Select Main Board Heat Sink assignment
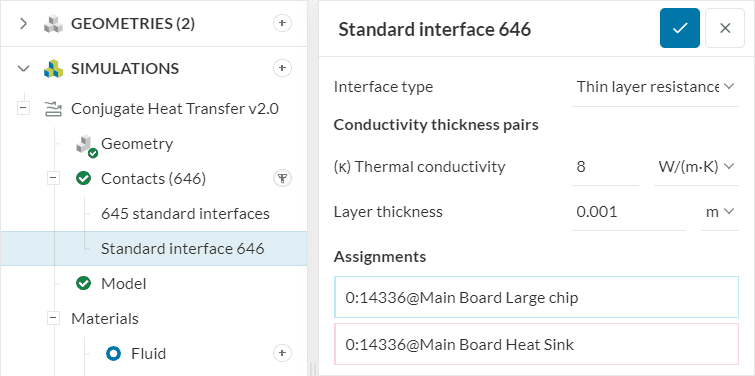The height and width of the screenshot is (376, 755). coord(536,344)
